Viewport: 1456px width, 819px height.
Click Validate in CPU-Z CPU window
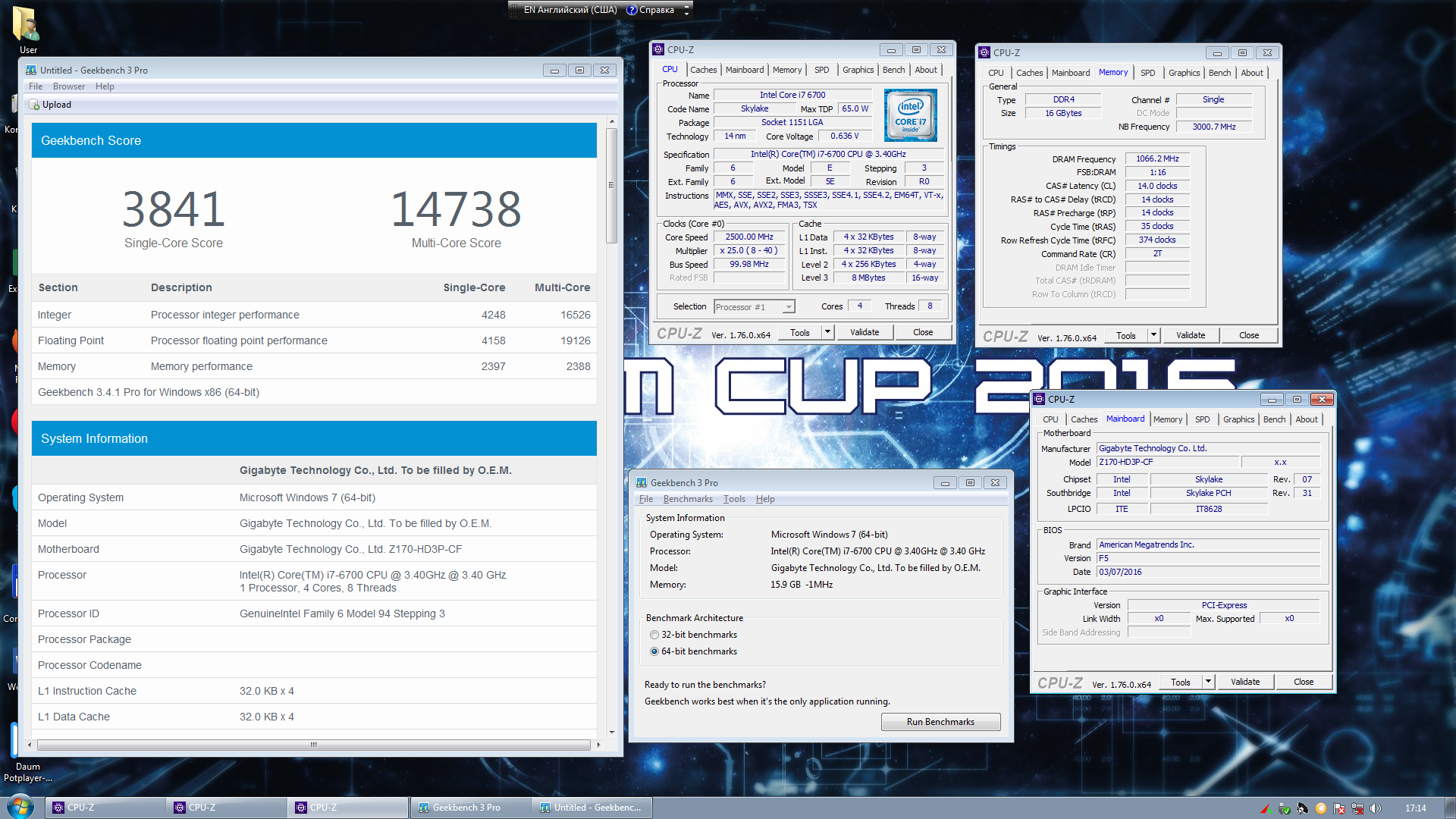tap(864, 332)
